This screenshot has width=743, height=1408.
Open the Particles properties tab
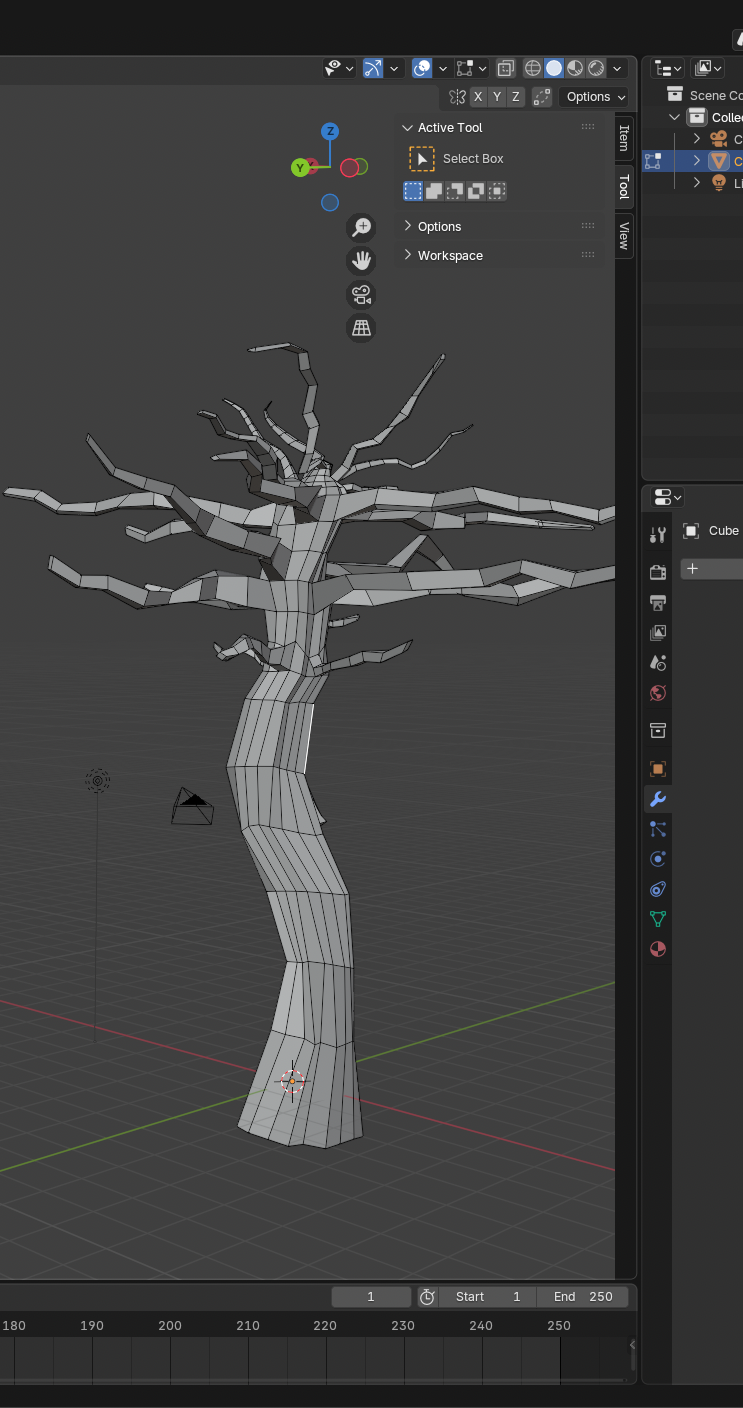[658, 828]
